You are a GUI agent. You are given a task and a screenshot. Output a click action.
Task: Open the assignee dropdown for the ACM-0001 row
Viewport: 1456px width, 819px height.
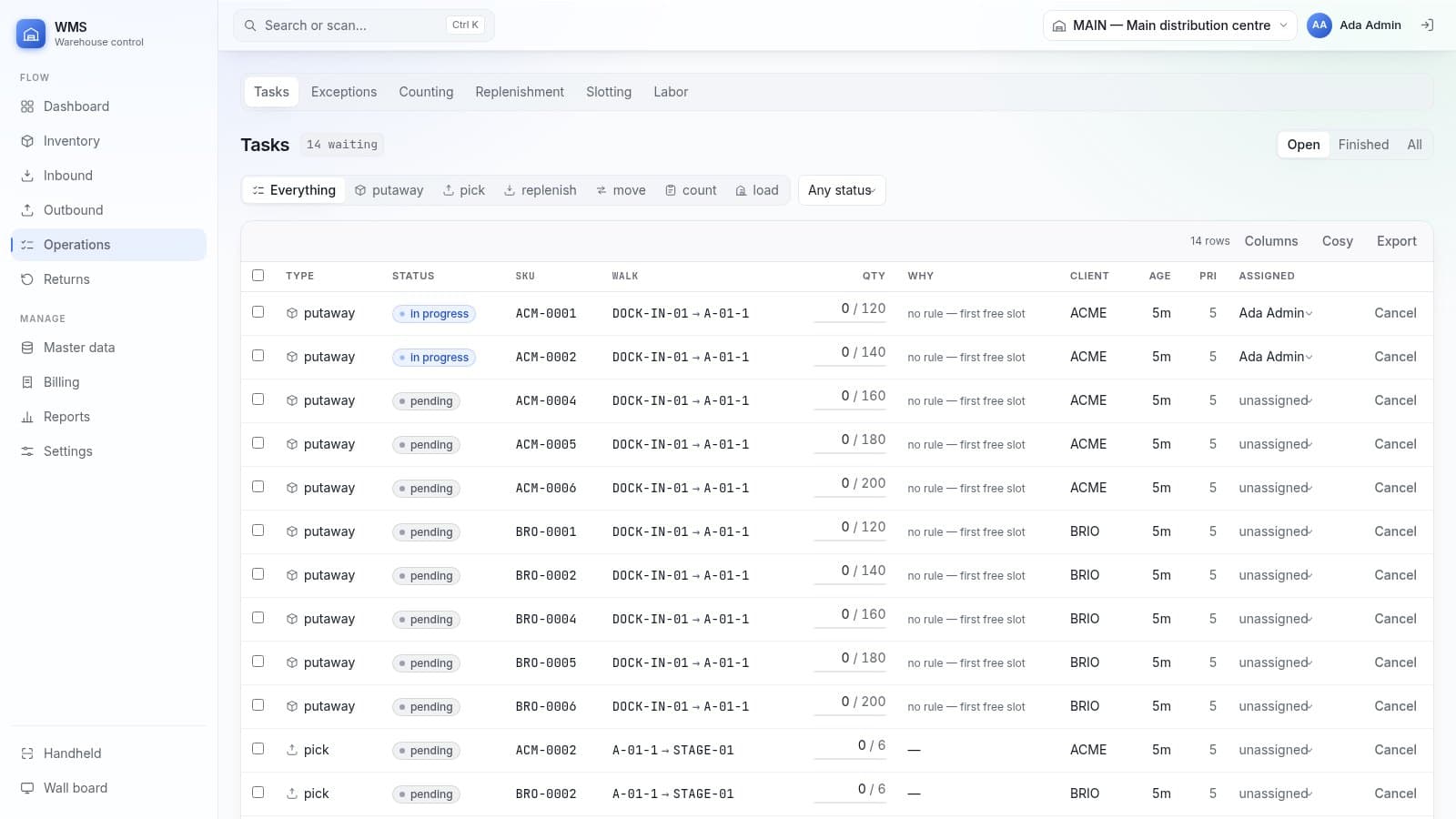(1275, 313)
